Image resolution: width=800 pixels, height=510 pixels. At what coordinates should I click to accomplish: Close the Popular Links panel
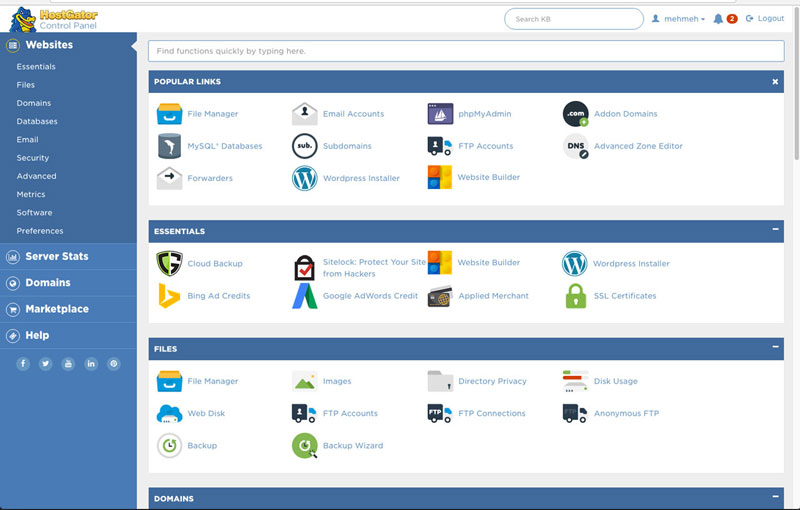[775, 82]
